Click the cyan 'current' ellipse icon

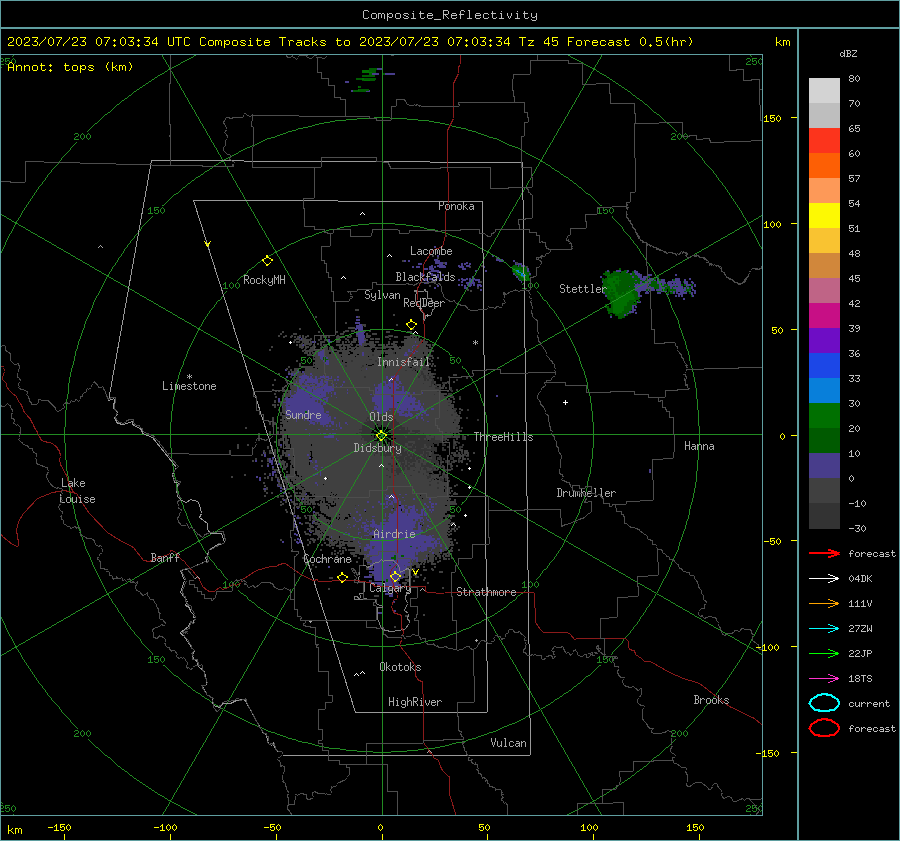824,703
